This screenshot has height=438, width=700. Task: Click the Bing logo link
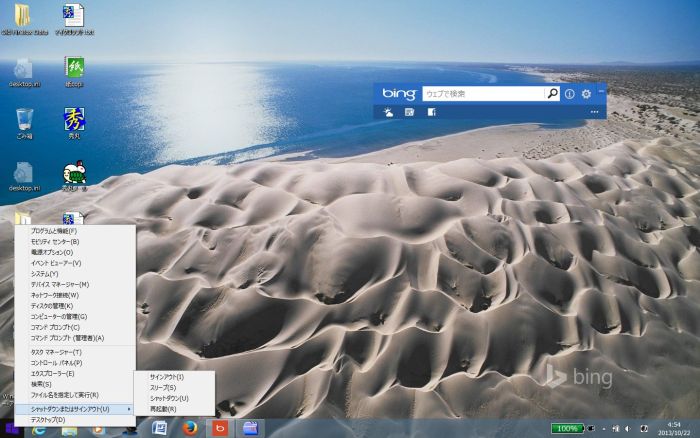(x=399, y=94)
